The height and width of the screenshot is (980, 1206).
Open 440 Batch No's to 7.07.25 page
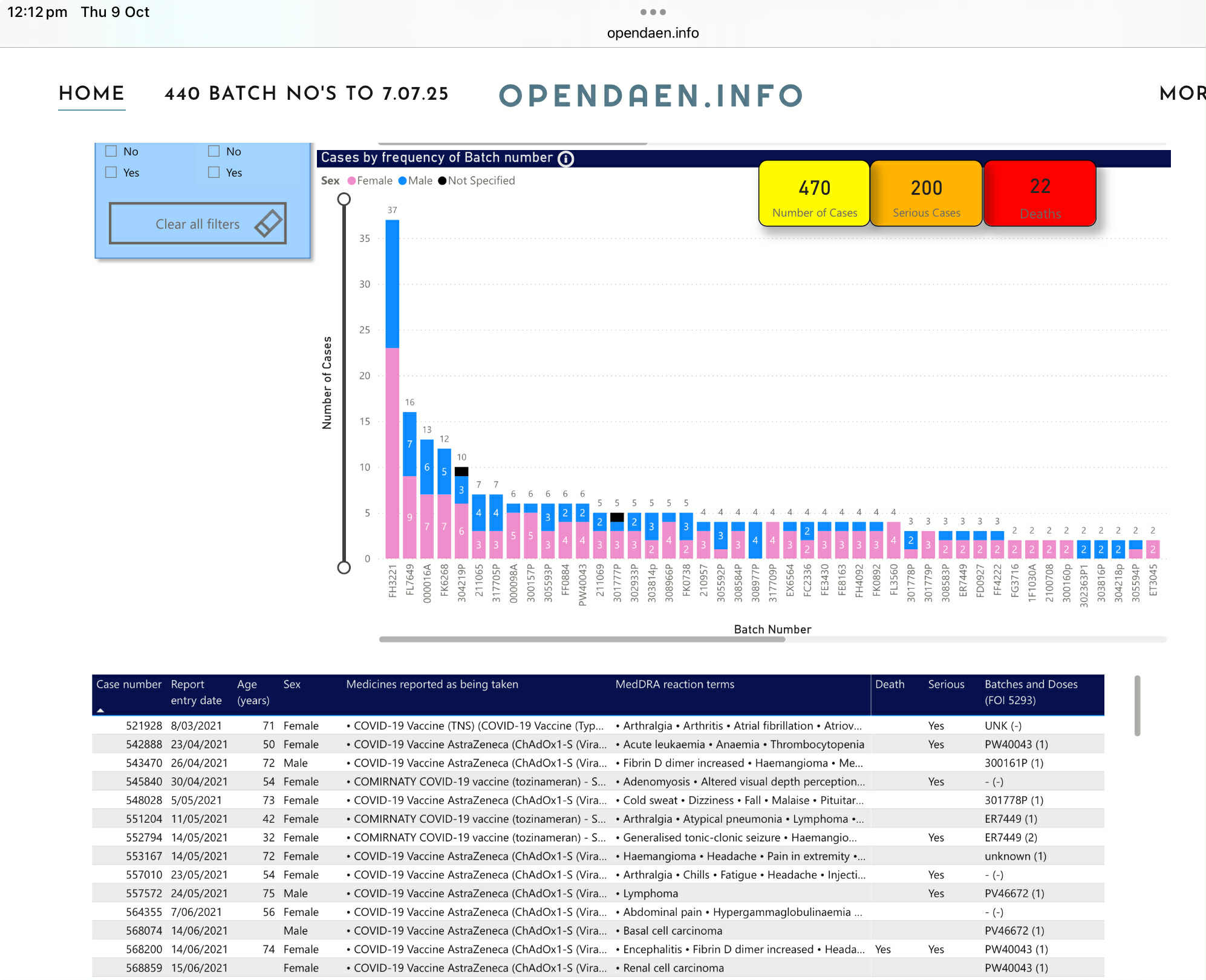307,94
